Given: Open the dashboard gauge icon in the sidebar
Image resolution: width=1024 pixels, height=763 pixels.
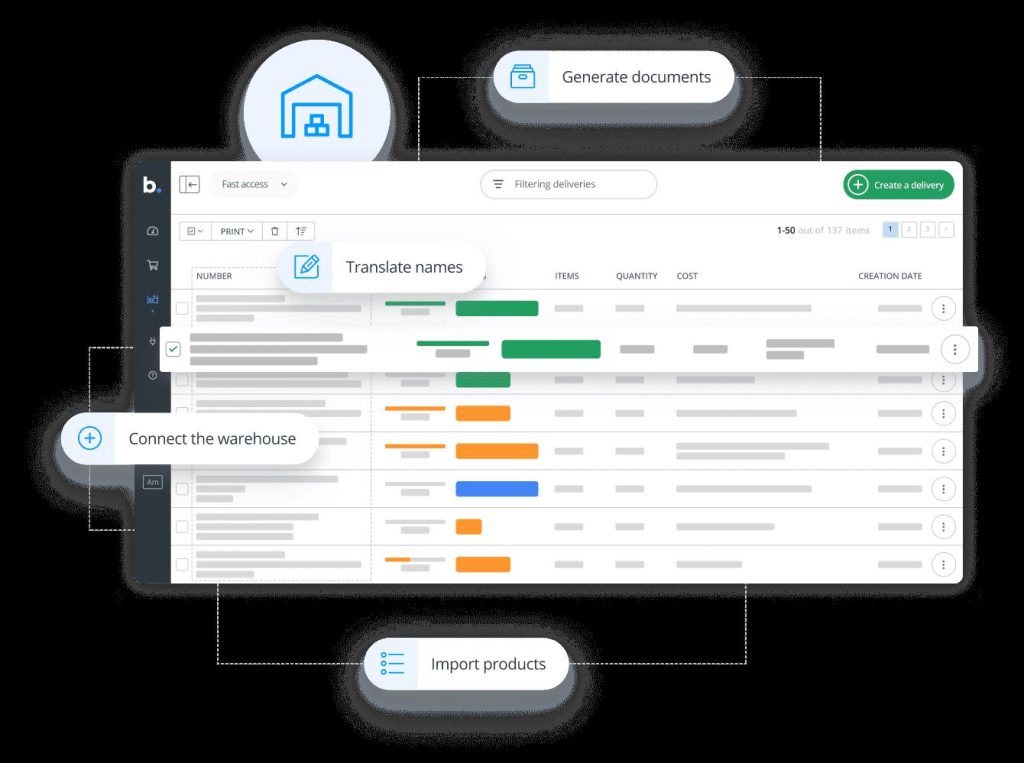Looking at the screenshot, I should click(153, 231).
